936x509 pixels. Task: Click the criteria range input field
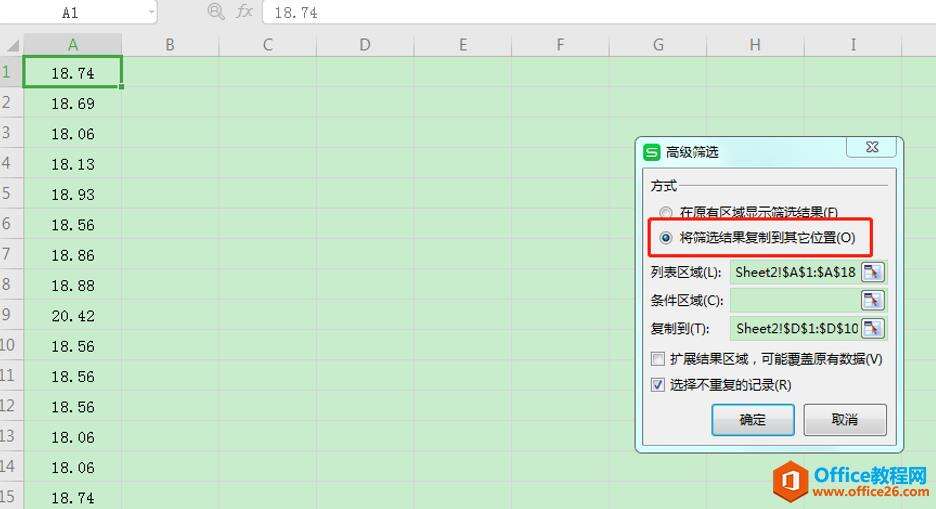(795, 300)
